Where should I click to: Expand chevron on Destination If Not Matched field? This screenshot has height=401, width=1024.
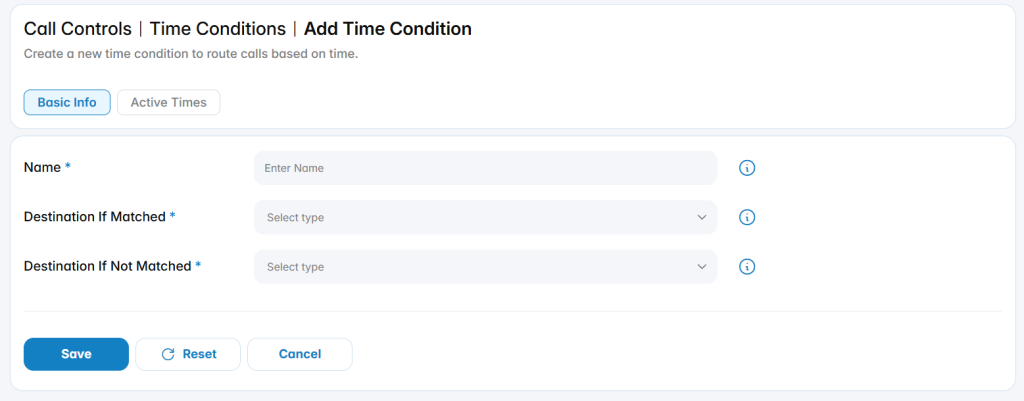[702, 266]
